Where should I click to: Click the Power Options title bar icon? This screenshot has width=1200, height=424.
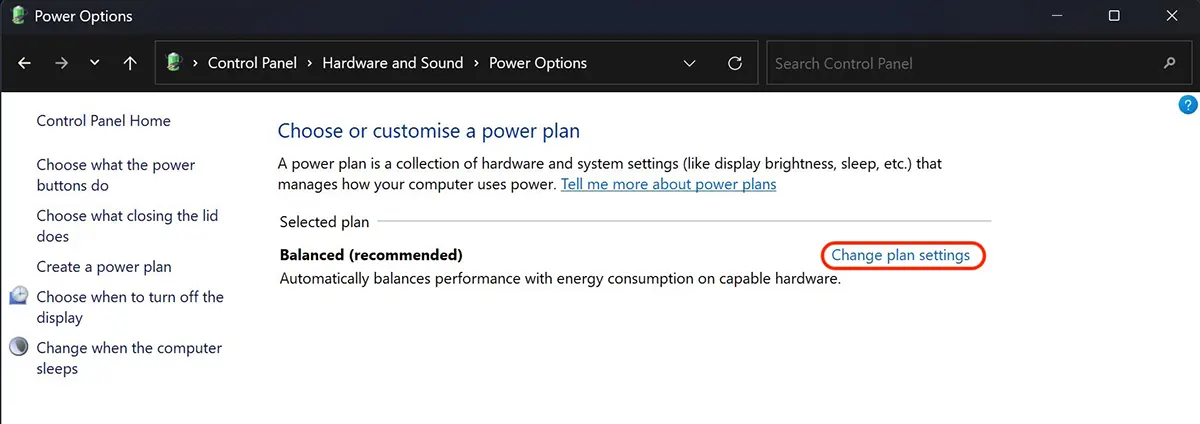click(16, 16)
